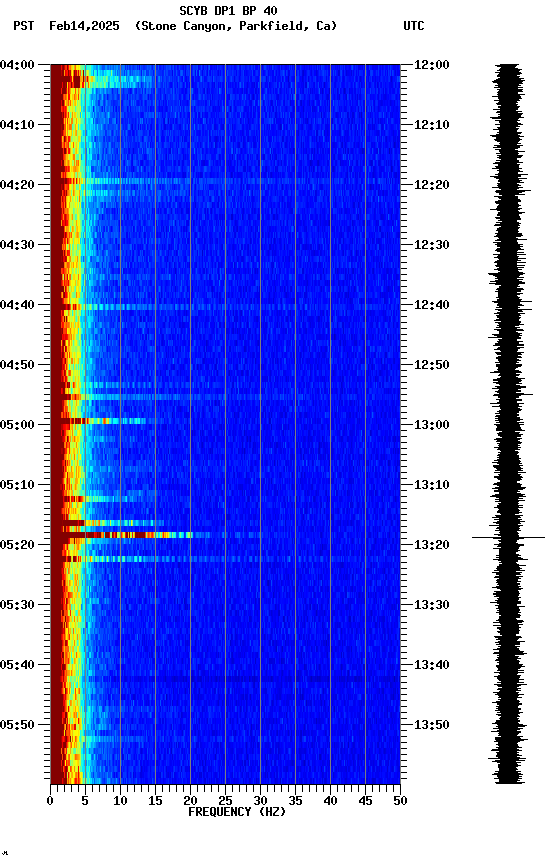Click frequency axis label "35"
The width and height of the screenshot is (552, 864).
pos(295,801)
